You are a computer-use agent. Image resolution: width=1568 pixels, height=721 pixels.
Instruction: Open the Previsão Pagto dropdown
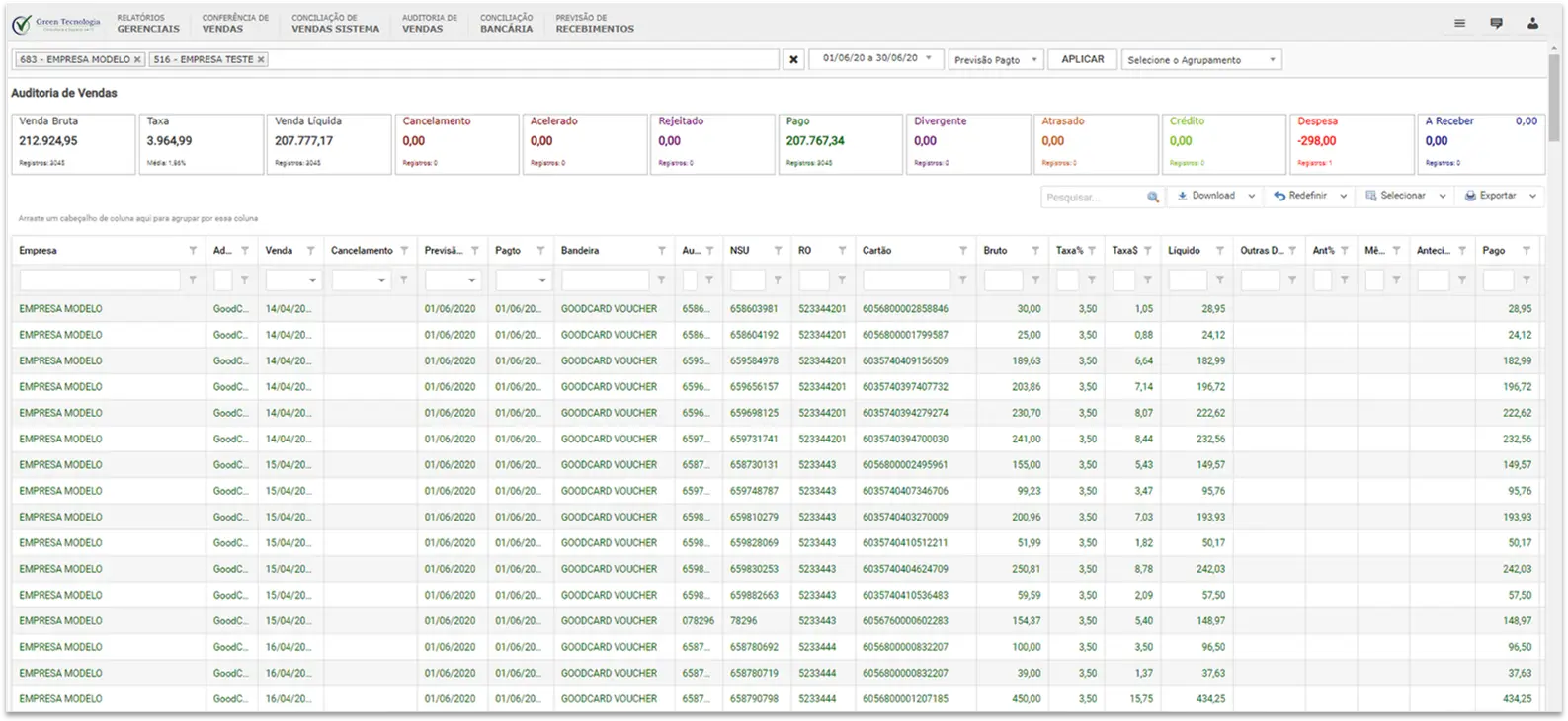[x=995, y=60]
